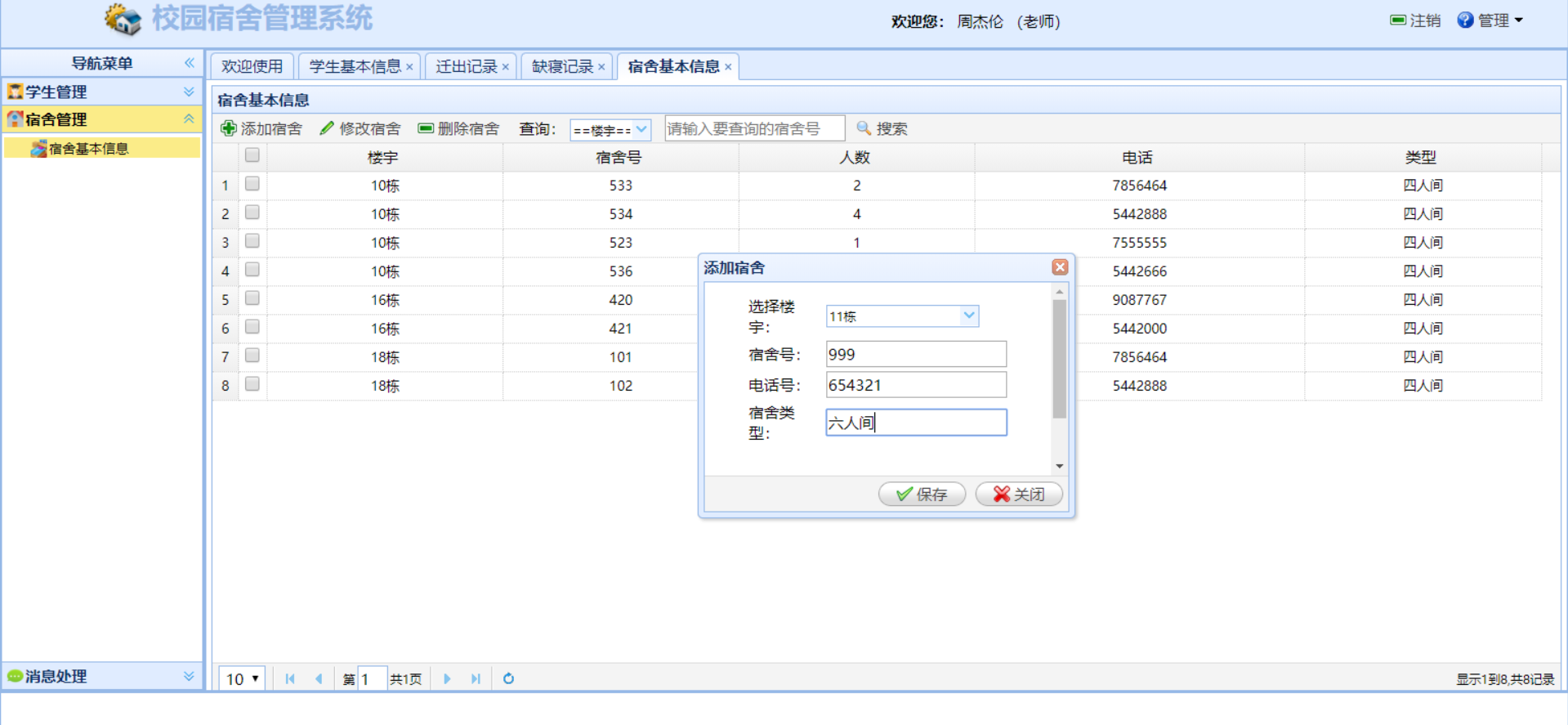
Task: Open the page size 10 dropdown
Action: click(242, 678)
